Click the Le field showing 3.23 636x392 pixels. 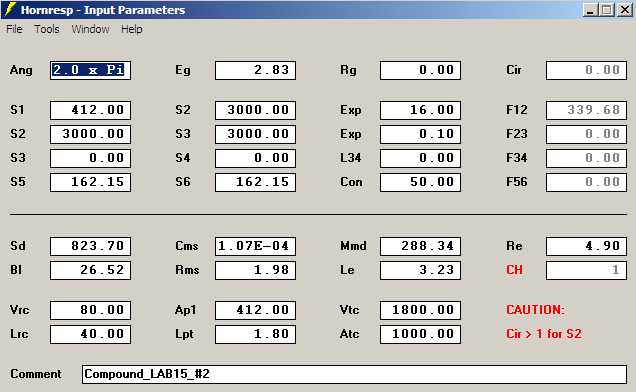pos(420,270)
